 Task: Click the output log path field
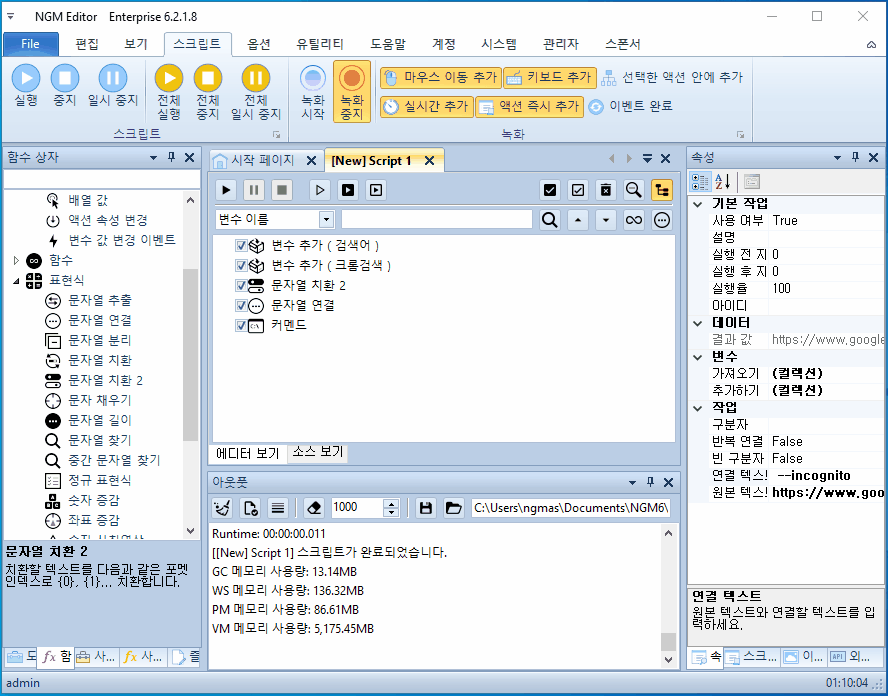point(571,508)
